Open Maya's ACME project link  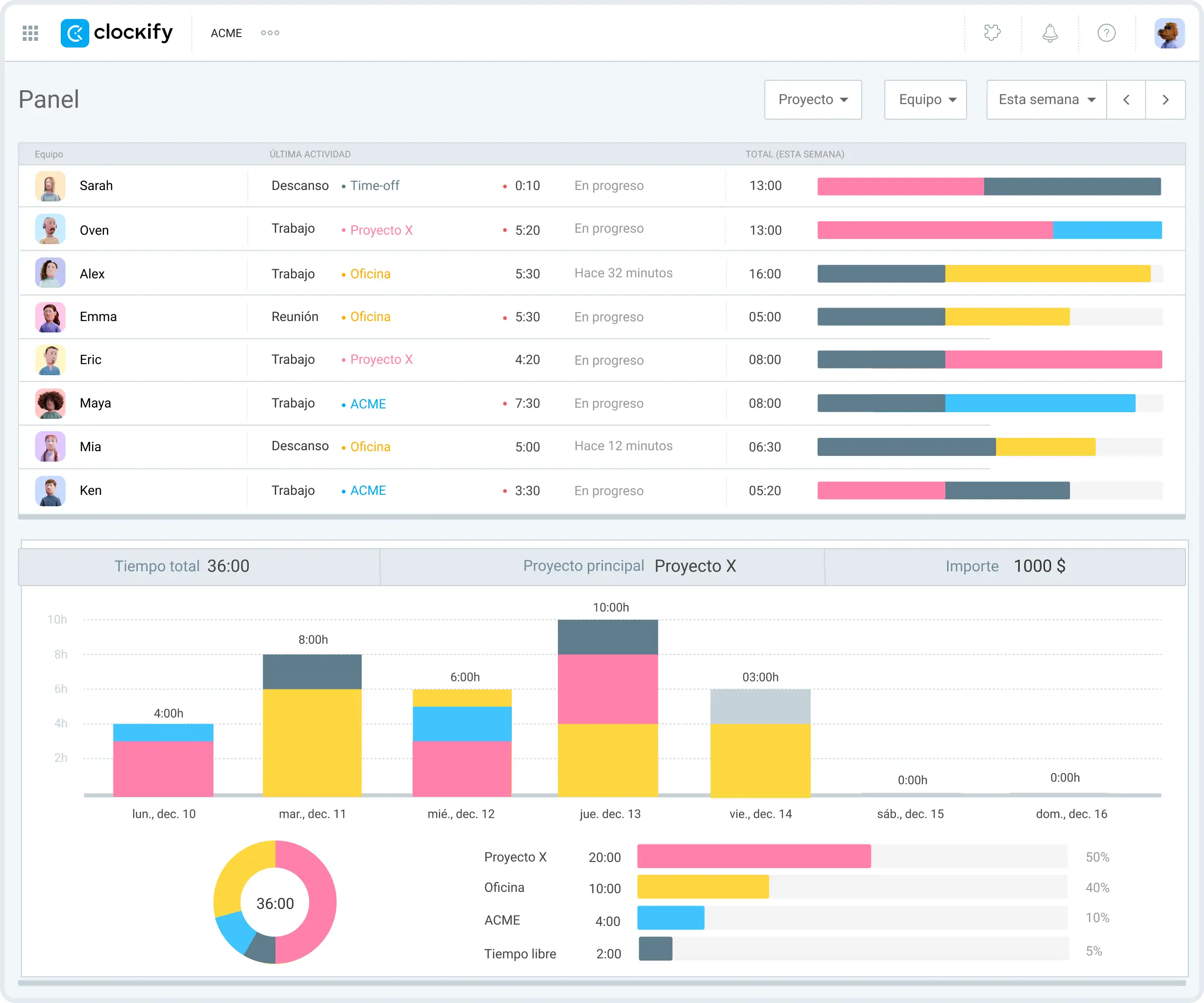tap(368, 404)
